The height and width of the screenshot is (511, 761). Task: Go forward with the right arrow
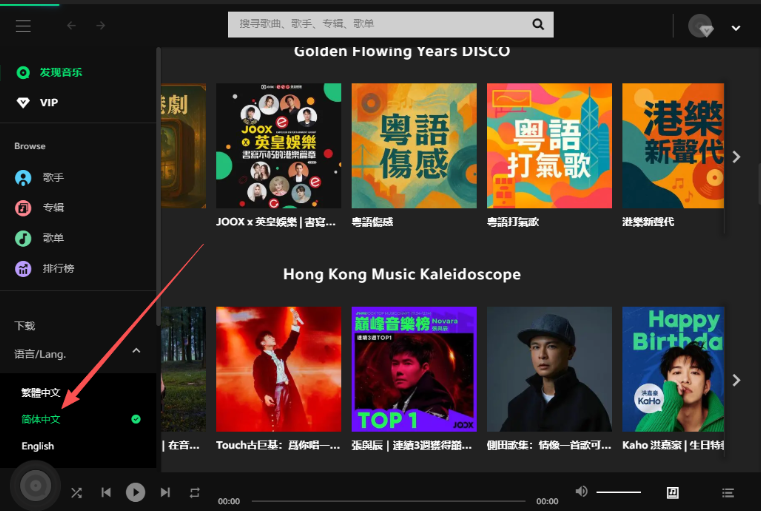[x=100, y=25]
